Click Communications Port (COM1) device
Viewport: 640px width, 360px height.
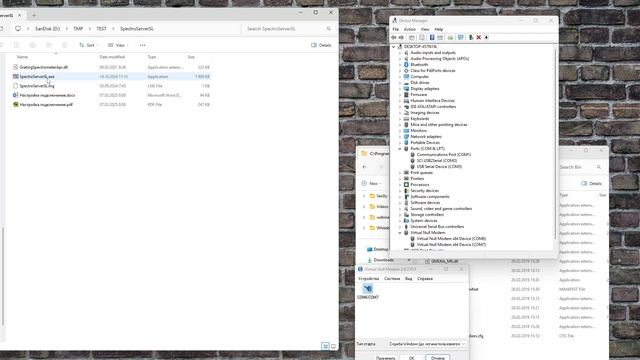pyautogui.click(x=444, y=155)
